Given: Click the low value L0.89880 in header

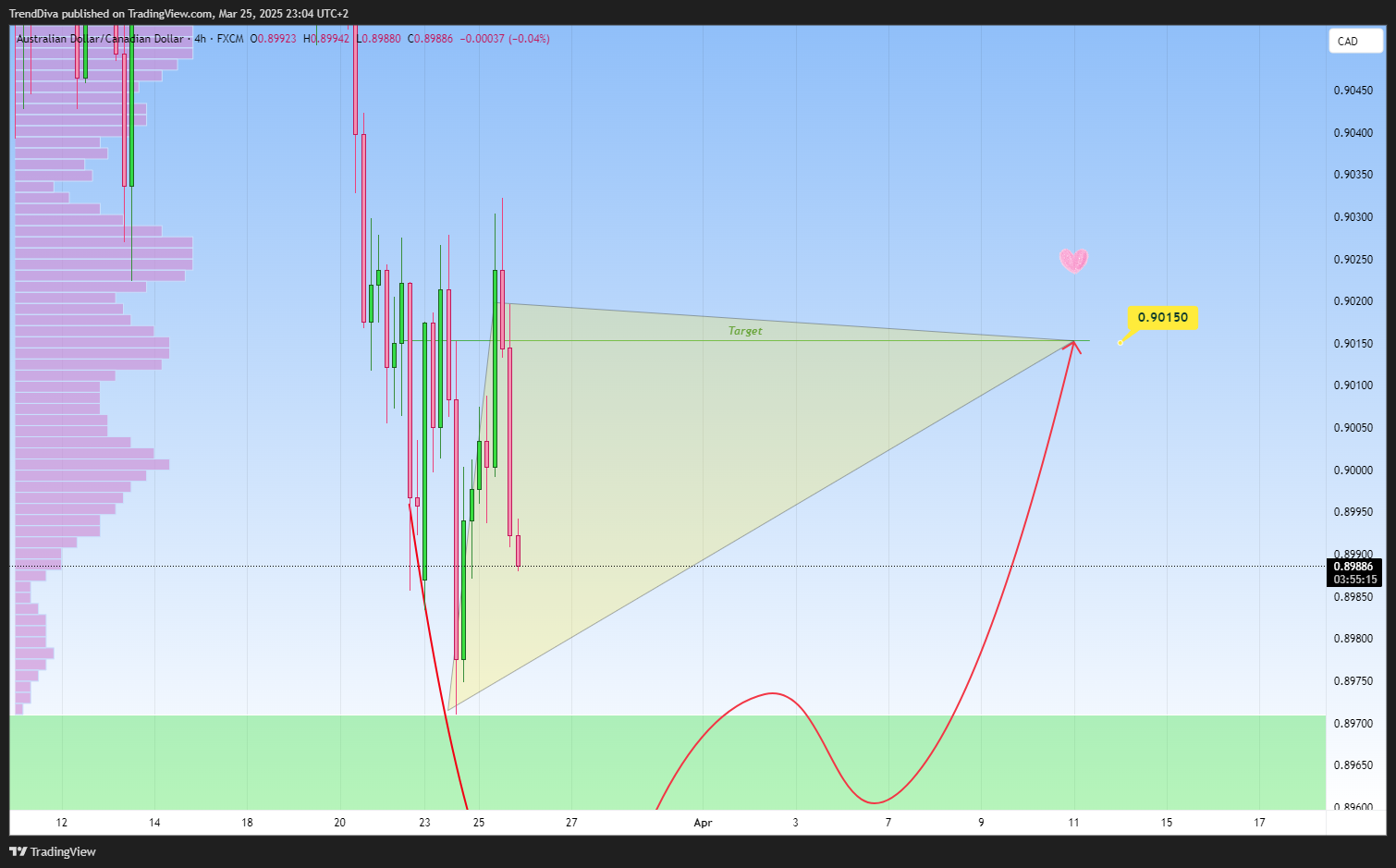Looking at the screenshot, I should click(378, 39).
